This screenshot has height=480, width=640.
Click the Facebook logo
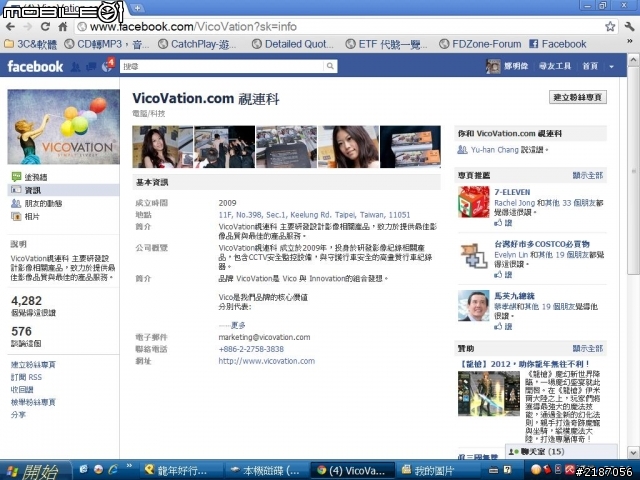pos(35,67)
